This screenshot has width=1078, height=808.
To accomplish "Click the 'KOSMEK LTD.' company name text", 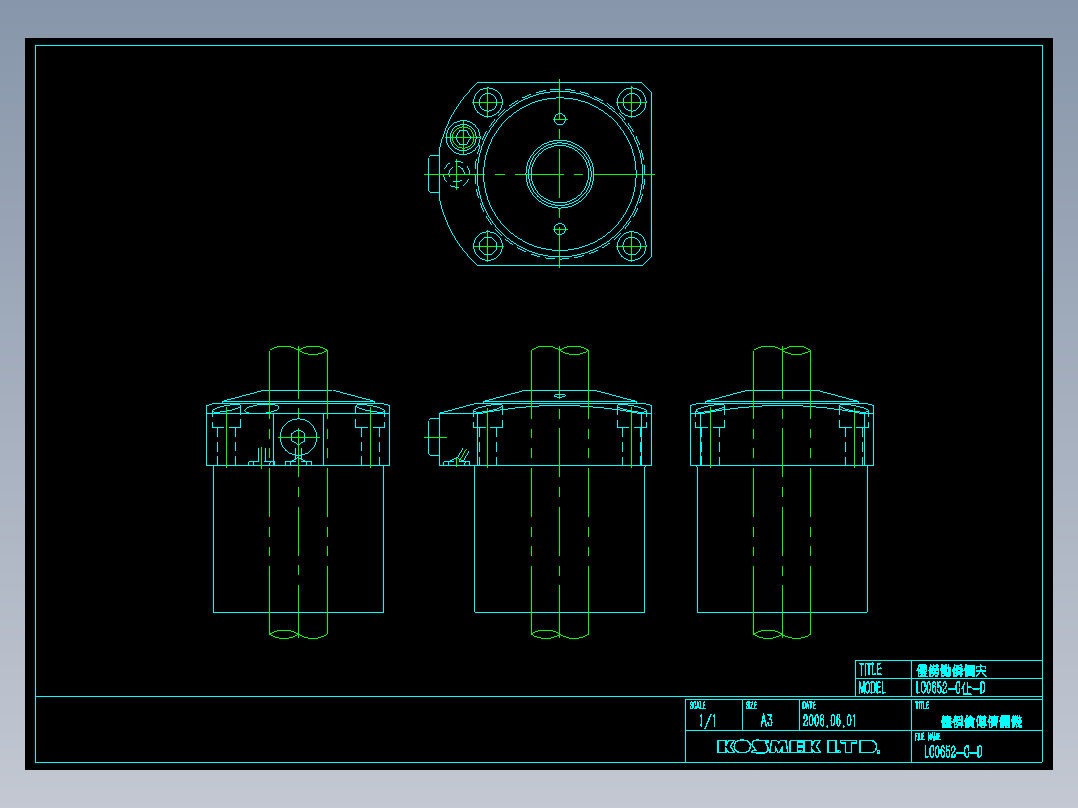I will (798, 747).
